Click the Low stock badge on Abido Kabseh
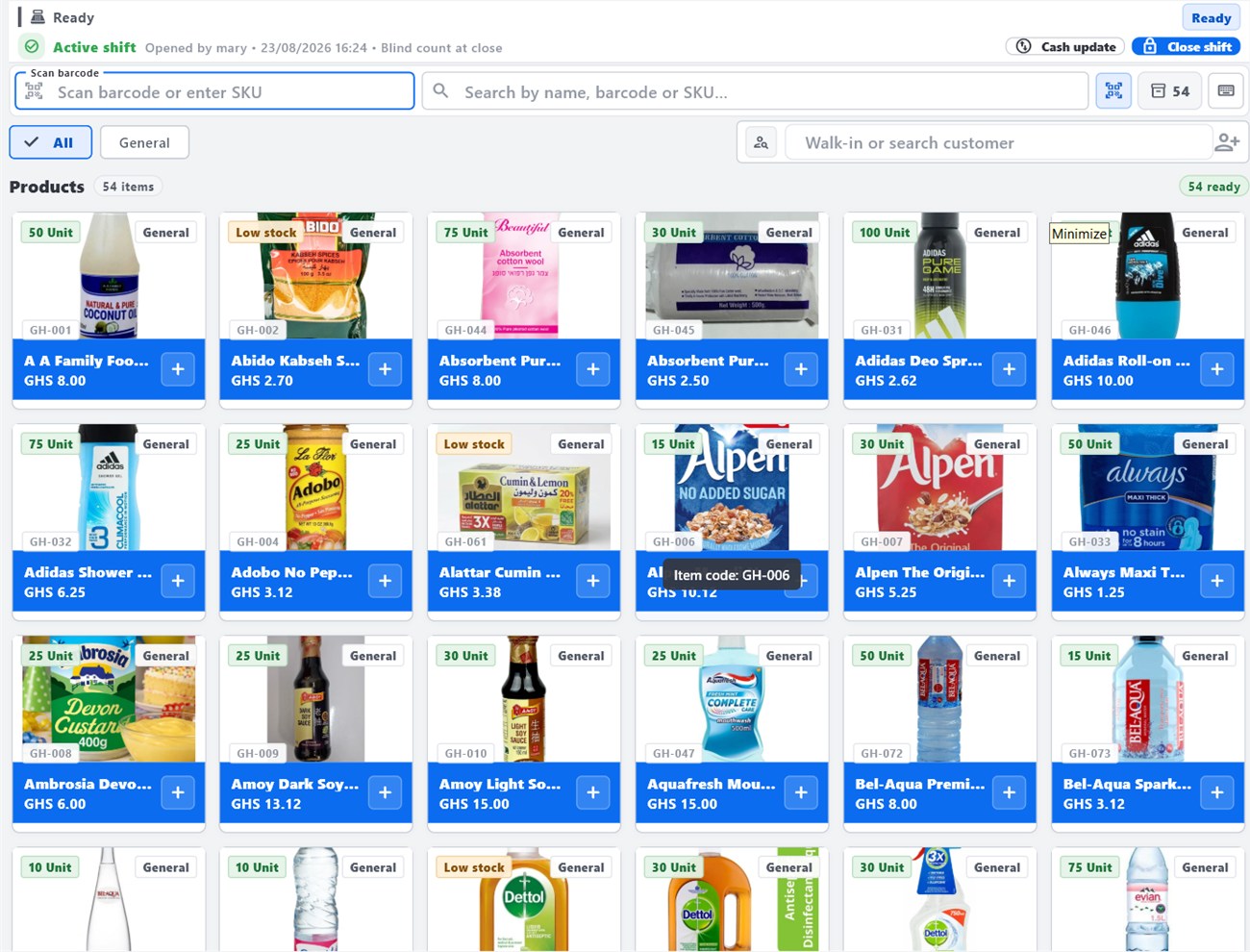1250x952 pixels. [266, 233]
